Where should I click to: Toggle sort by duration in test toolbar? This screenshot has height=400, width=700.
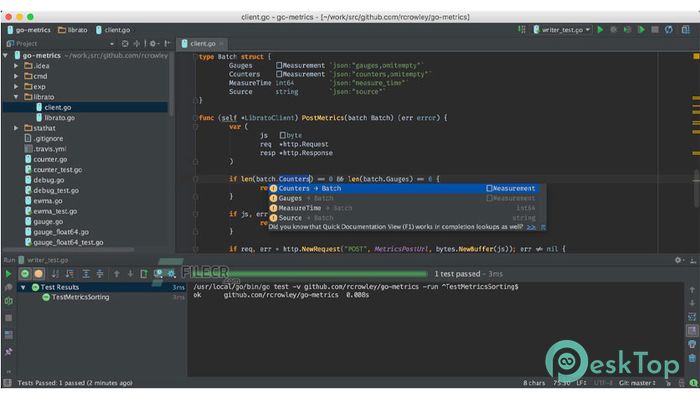point(70,274)
